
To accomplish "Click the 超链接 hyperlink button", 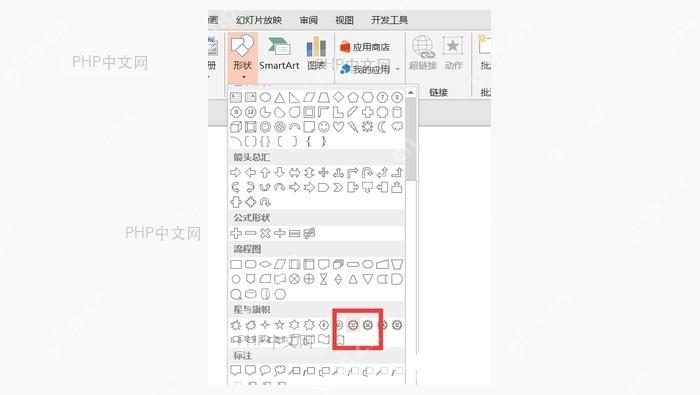I will [x=422, y=53].
